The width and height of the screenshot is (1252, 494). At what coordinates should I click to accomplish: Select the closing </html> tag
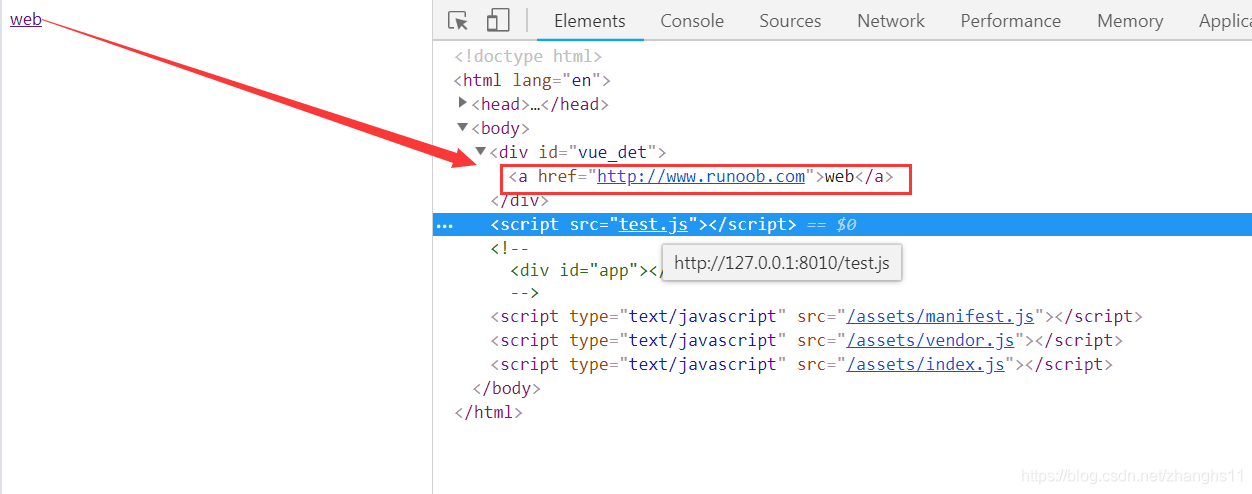pos(488,412)
